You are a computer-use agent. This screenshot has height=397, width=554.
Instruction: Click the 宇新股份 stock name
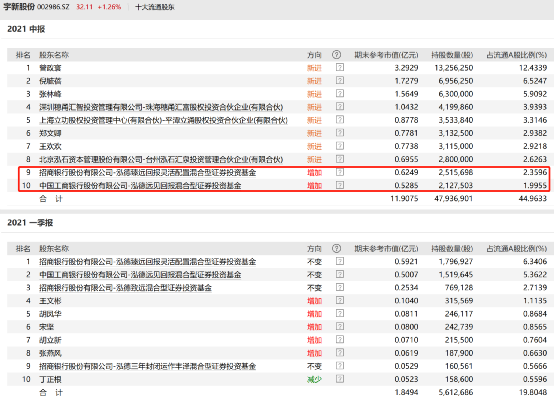19,7
